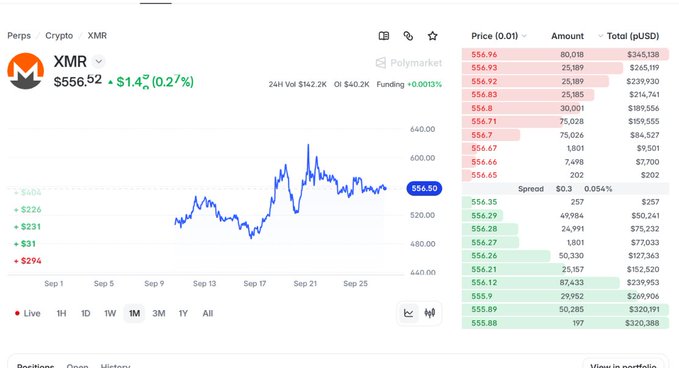The height and width of the screenshot is (368, 679).
Task: Click the bid price 556.29
Action: (x=484, y=216)
